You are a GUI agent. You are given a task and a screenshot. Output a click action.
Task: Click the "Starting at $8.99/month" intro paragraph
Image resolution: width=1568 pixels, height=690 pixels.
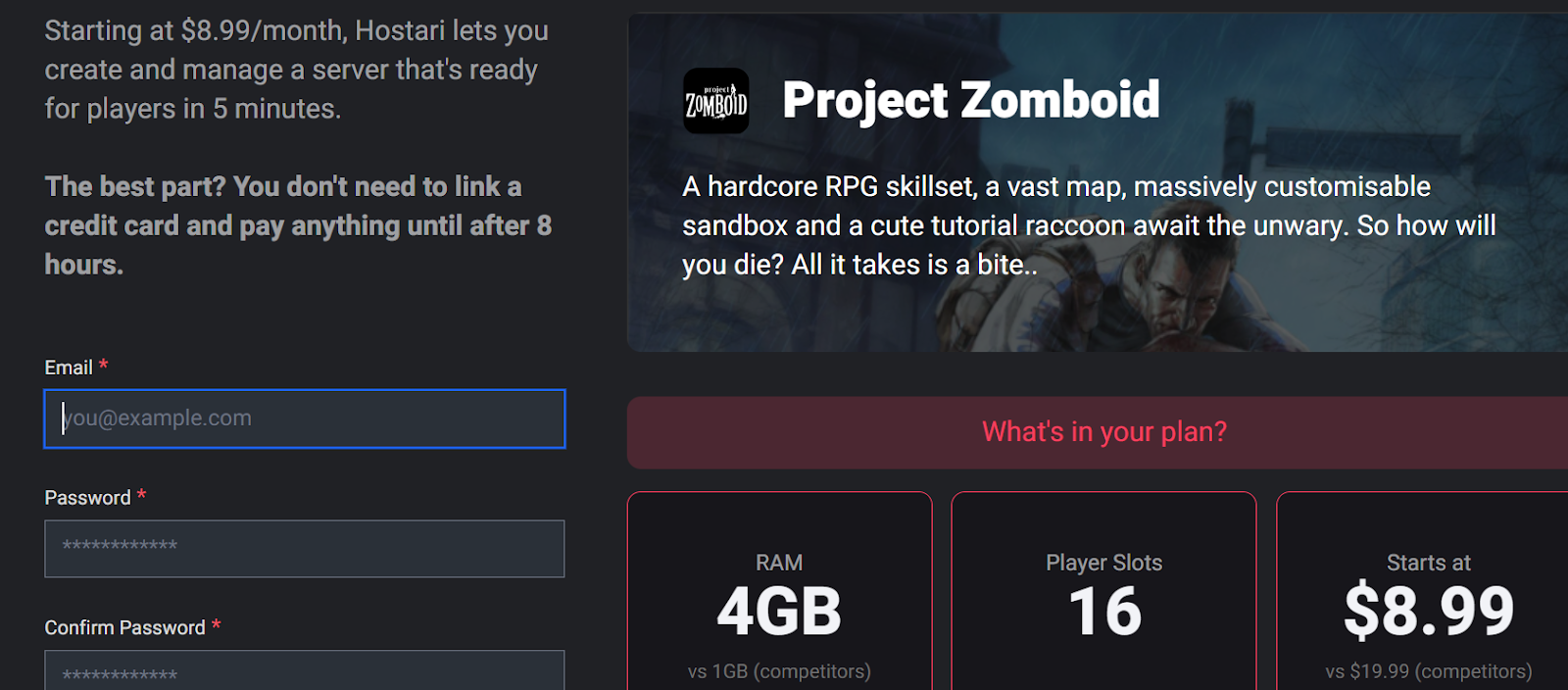coord(296,70)
